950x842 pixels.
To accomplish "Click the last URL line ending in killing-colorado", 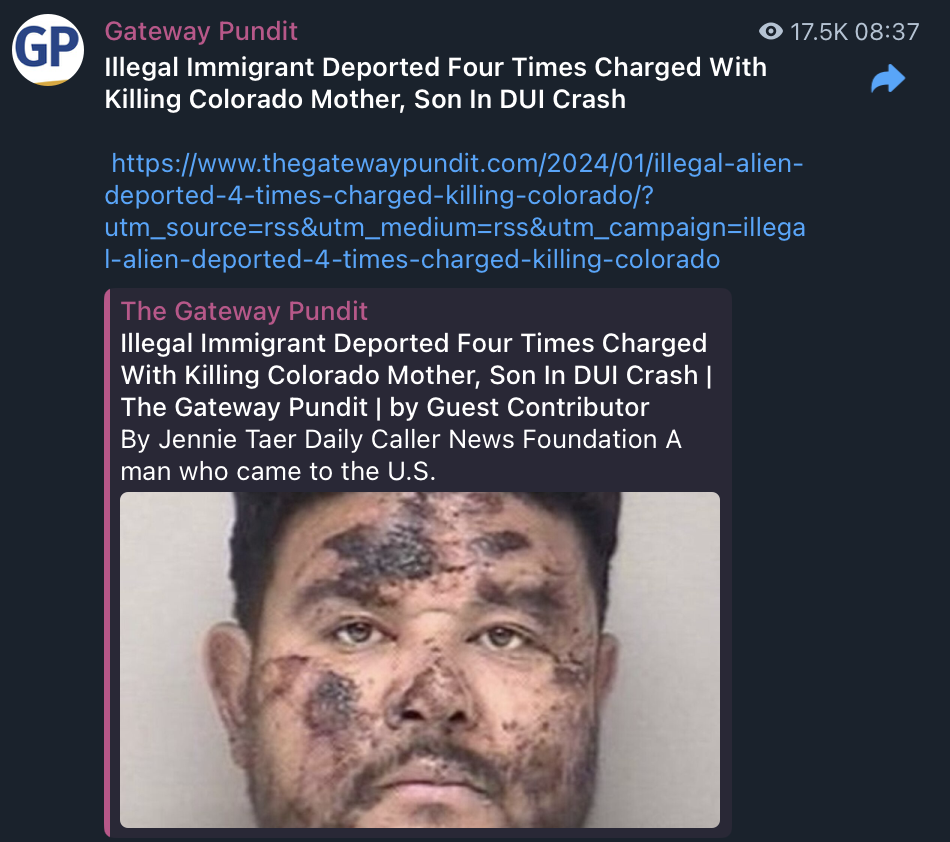I will coord(412,260).
